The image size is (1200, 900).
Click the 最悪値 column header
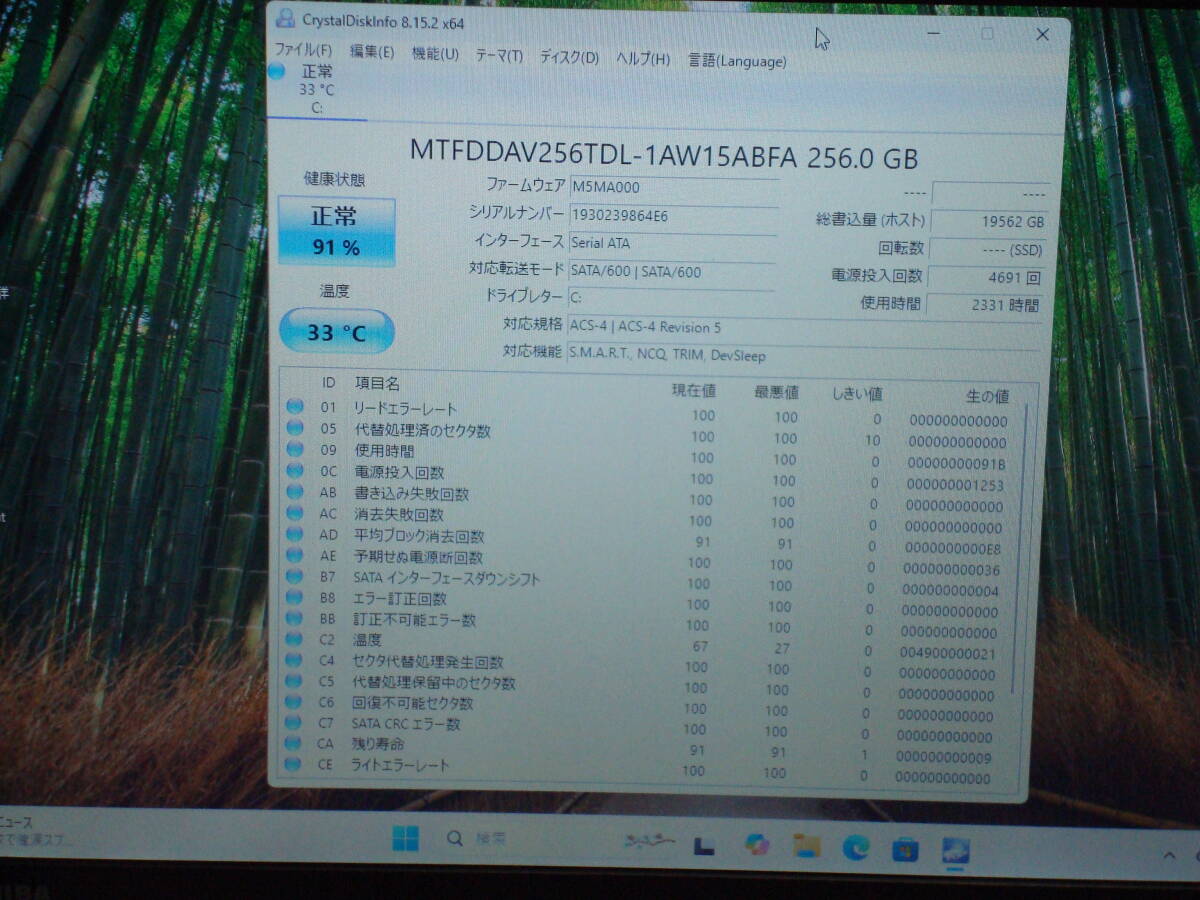[x=776, y=391]
